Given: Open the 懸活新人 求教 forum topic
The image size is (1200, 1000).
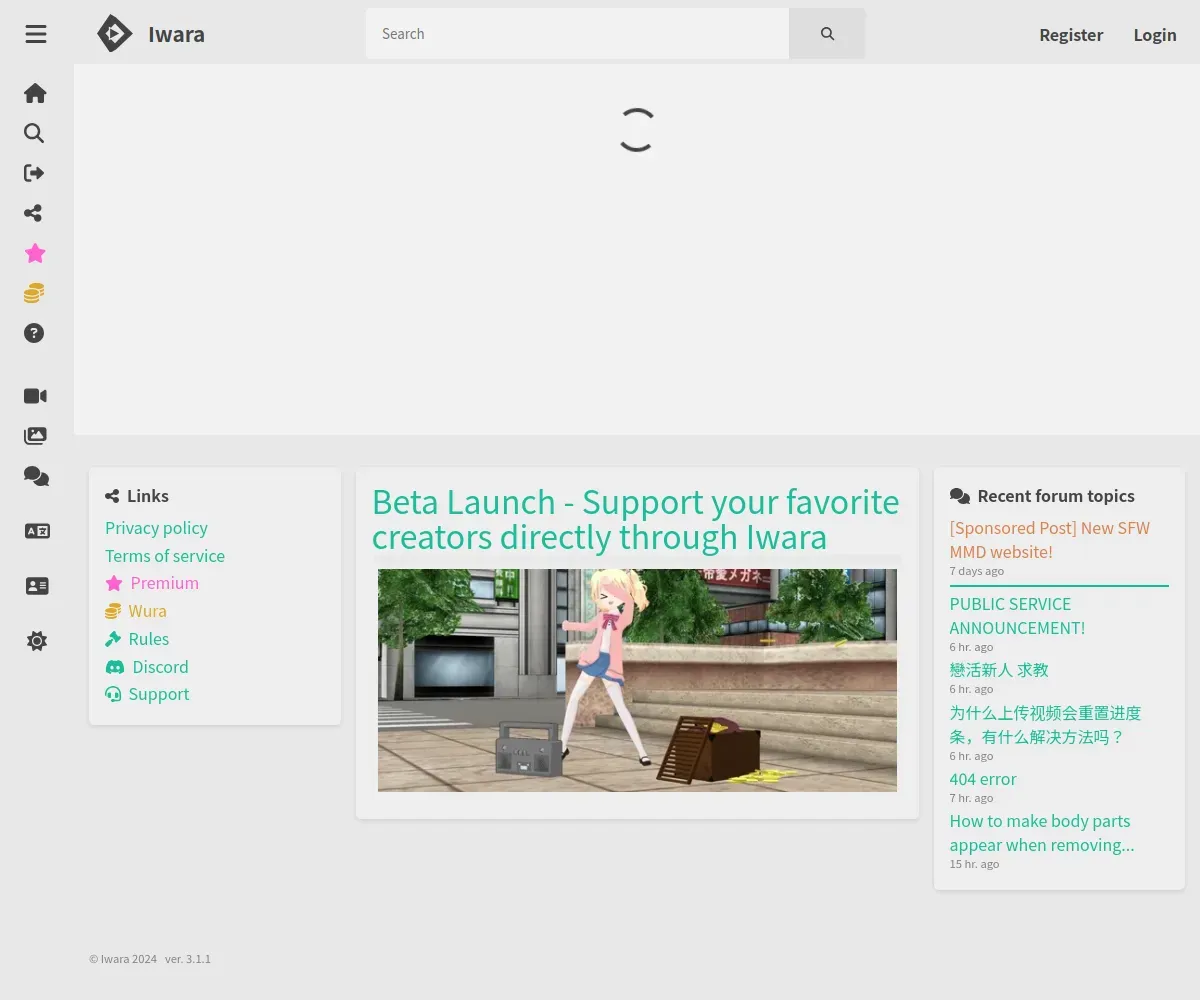Looking at the screenshot, I should pos(999,670).
